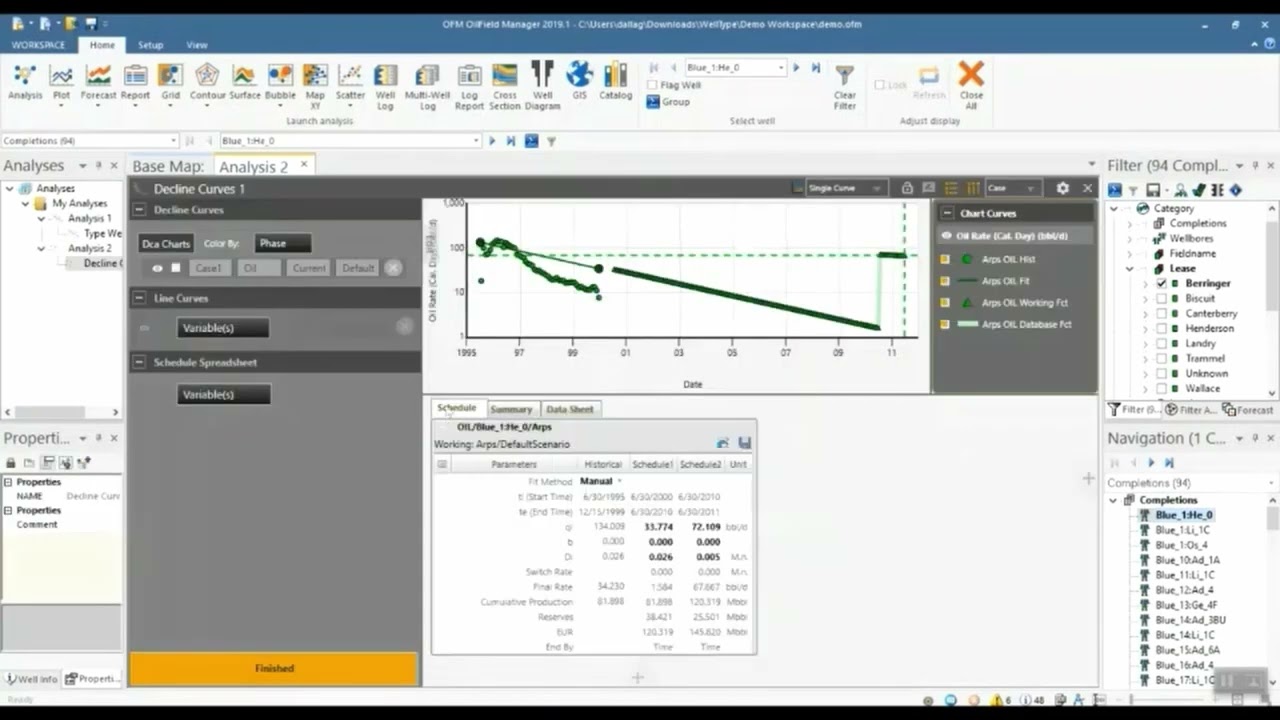Launch the Surface map tool
1280x720 pixels.
click(x=244, y=82)
